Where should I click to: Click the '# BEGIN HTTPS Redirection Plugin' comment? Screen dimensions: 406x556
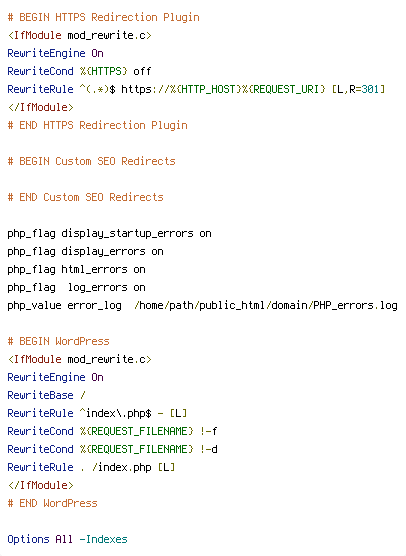[x=104, y=17]
